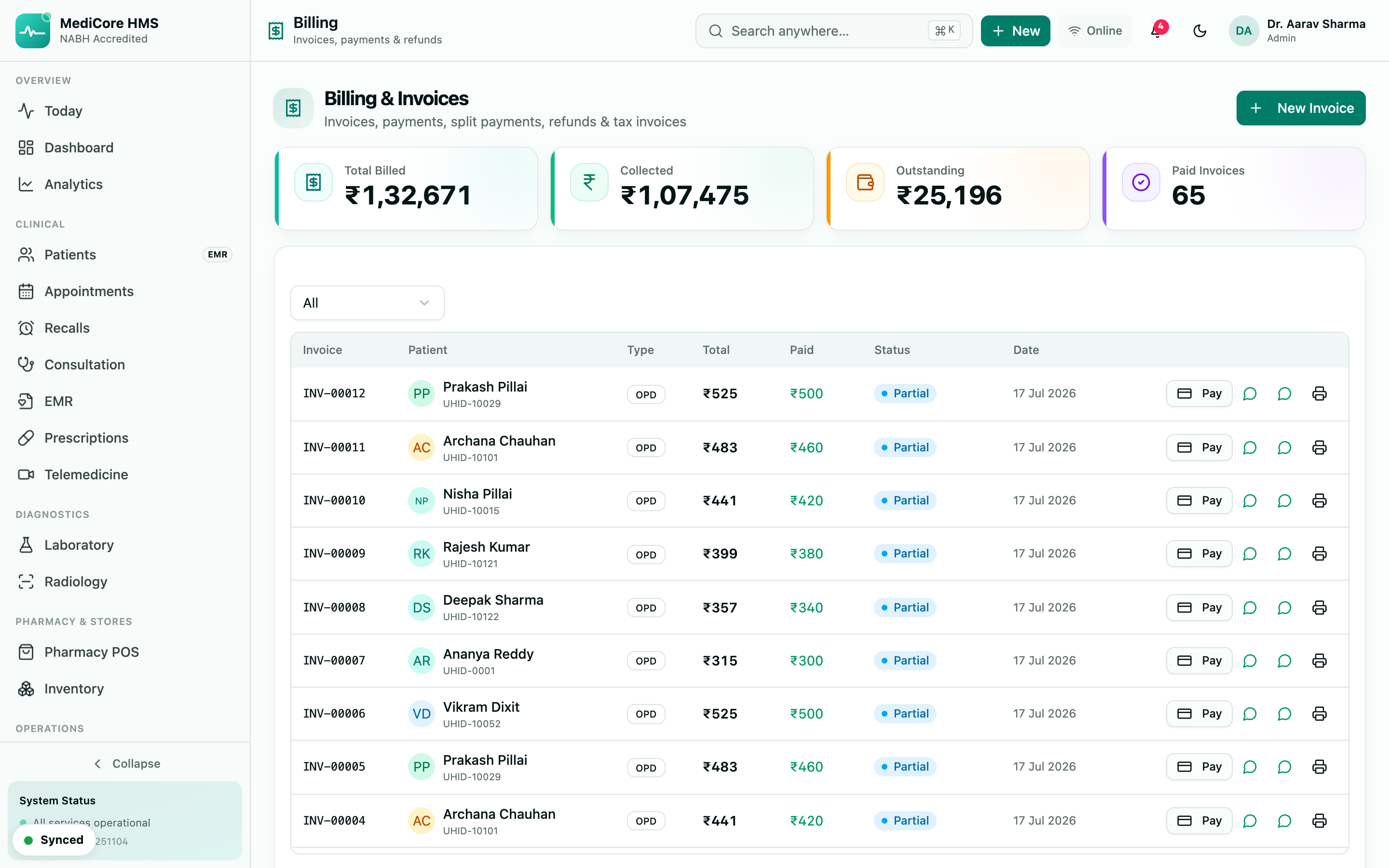This screenshot has width=1389, height=868.
Task: Click first message icon for INV-00005
Action: click(1250, 767)
